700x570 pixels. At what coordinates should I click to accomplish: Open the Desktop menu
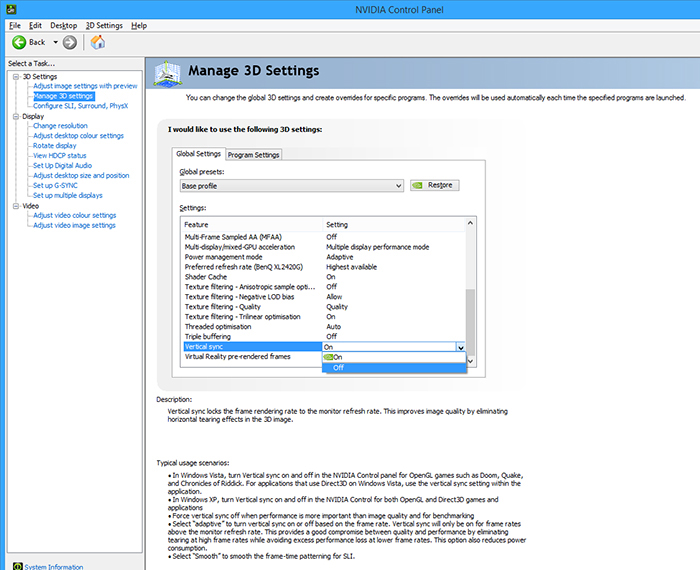[x=63, y=25]
